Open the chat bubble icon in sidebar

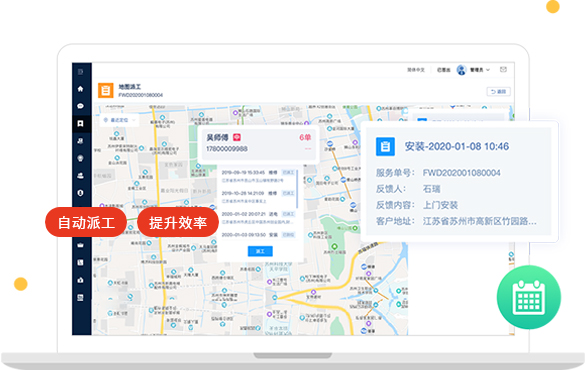pos(81,106)
